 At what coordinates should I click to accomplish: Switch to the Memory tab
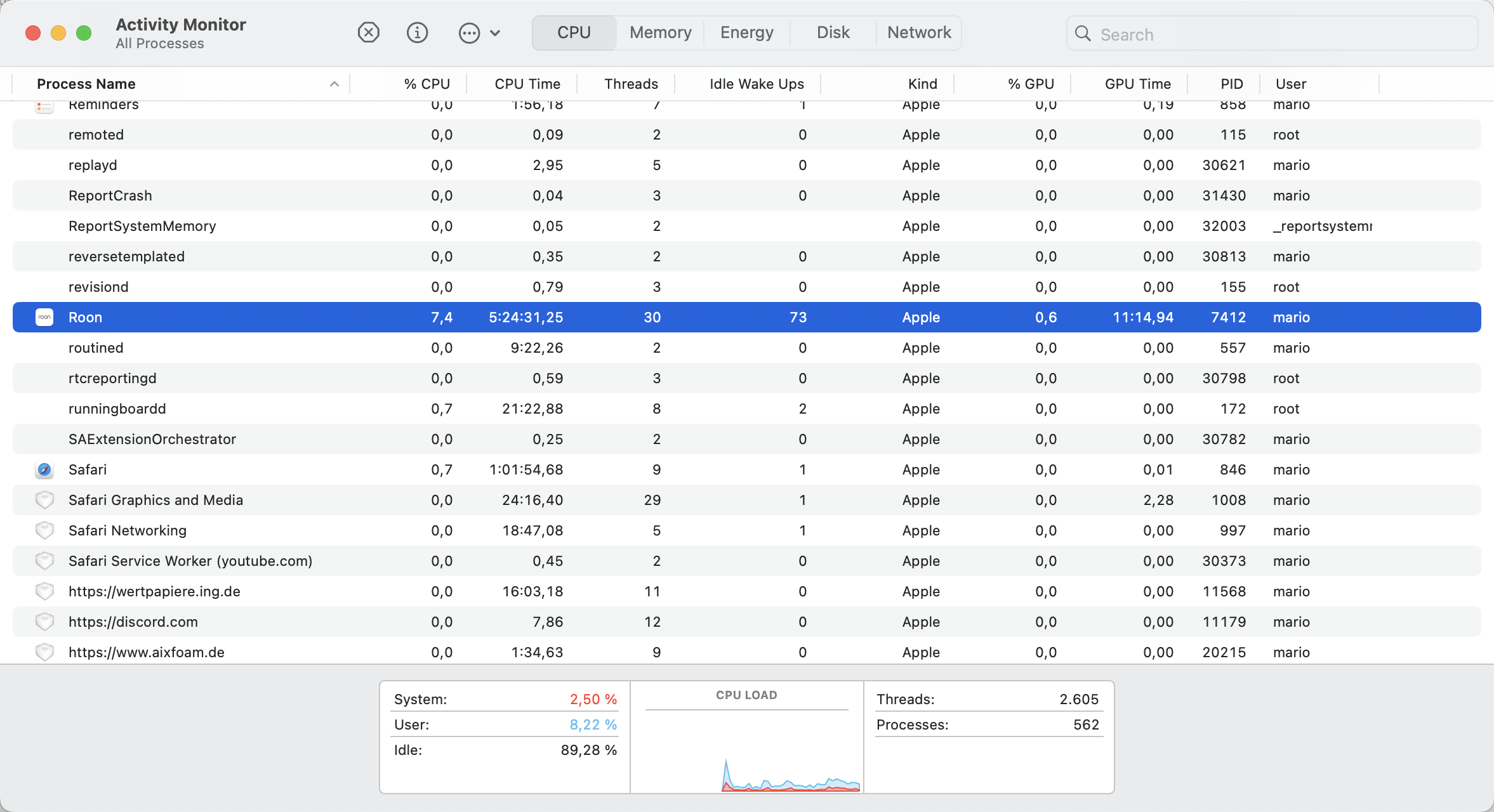(661, 32)
